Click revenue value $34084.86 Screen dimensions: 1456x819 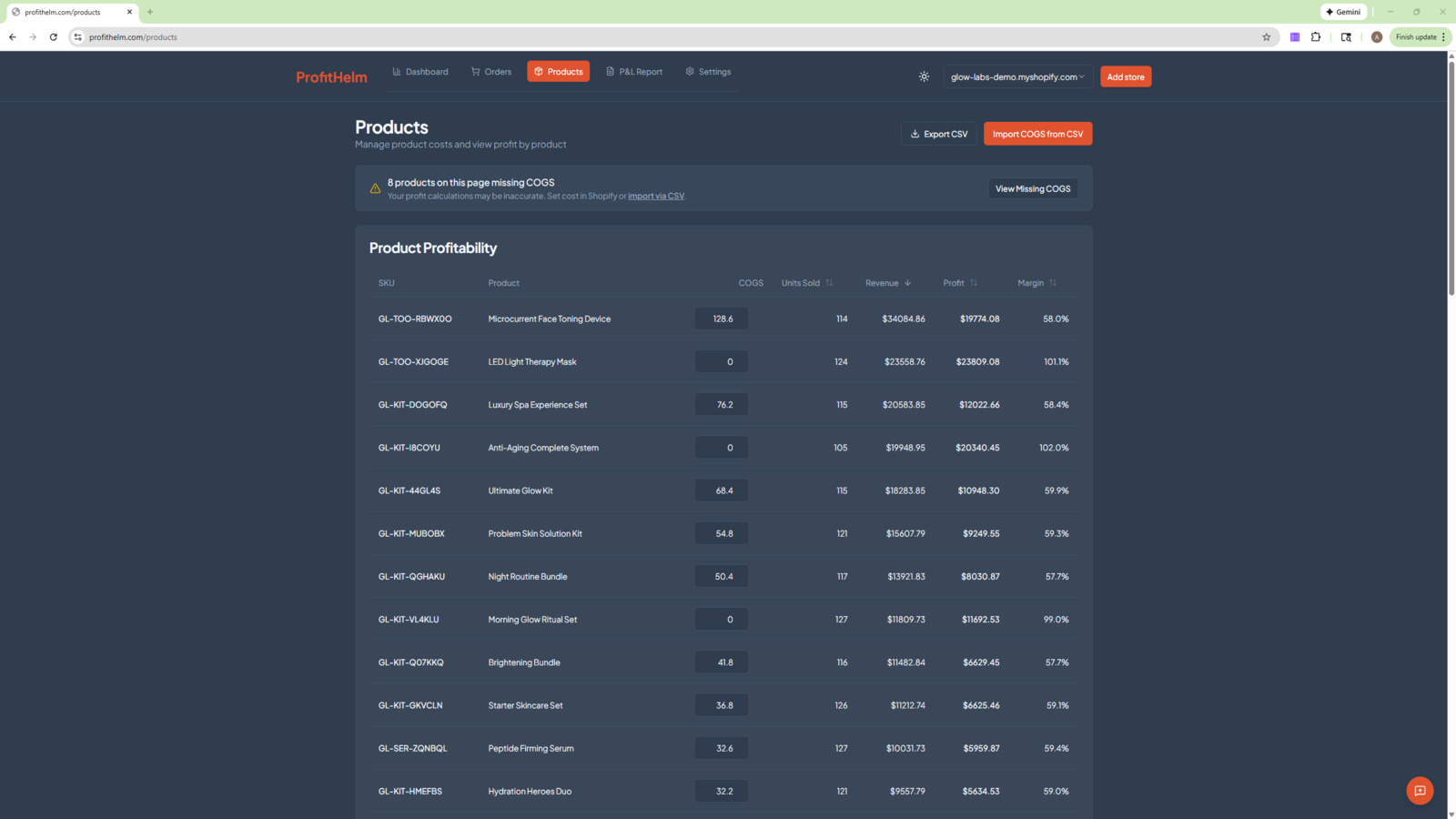pos(904,318)
